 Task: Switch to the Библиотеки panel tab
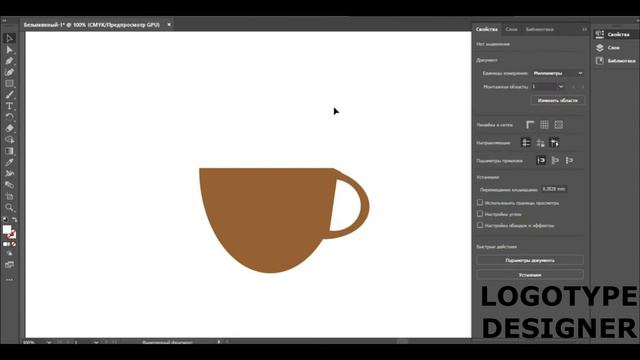click(540, 29)
